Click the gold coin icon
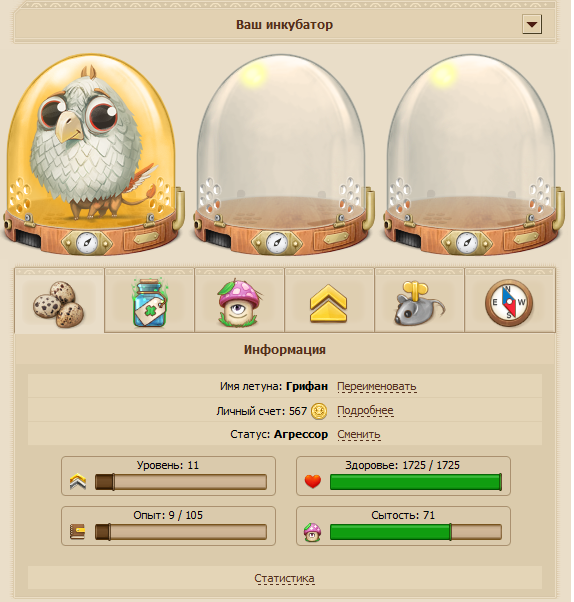The image size is (574, 602). coord(319,411)
